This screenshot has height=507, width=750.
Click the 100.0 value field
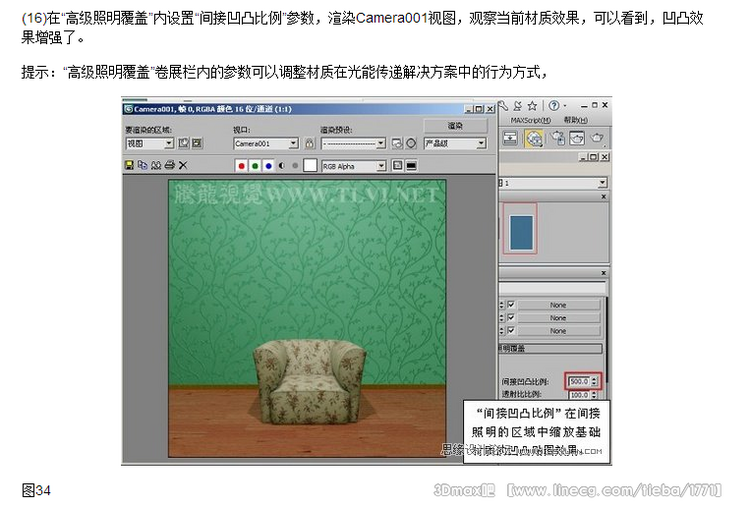point(579,395)
